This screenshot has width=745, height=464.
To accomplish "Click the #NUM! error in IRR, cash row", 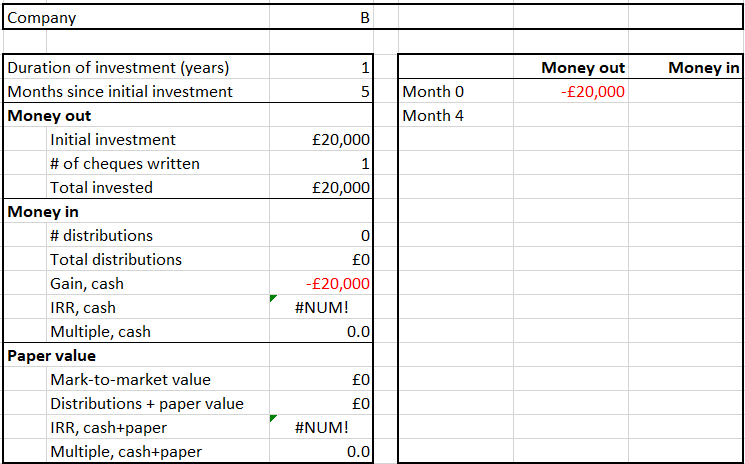I will coord(322,308).
